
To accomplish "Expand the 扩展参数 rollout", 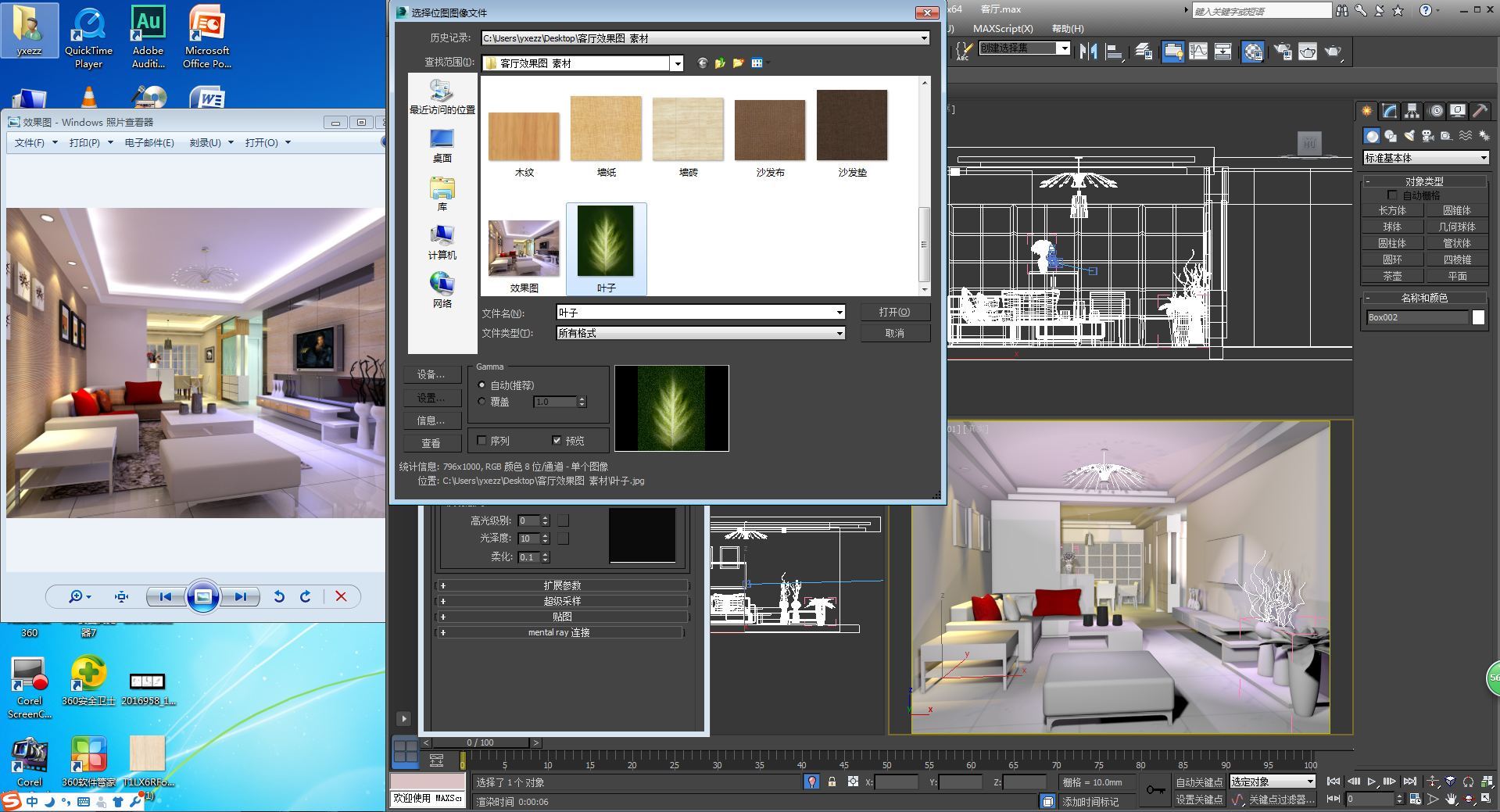I will [561, 585].
